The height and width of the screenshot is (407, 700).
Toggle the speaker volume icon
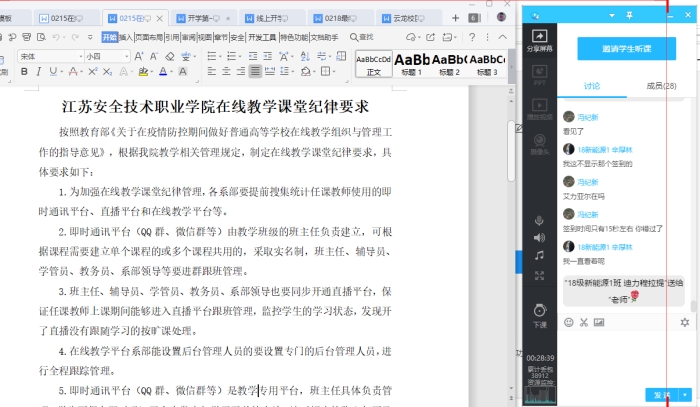[x=539, y=237]
